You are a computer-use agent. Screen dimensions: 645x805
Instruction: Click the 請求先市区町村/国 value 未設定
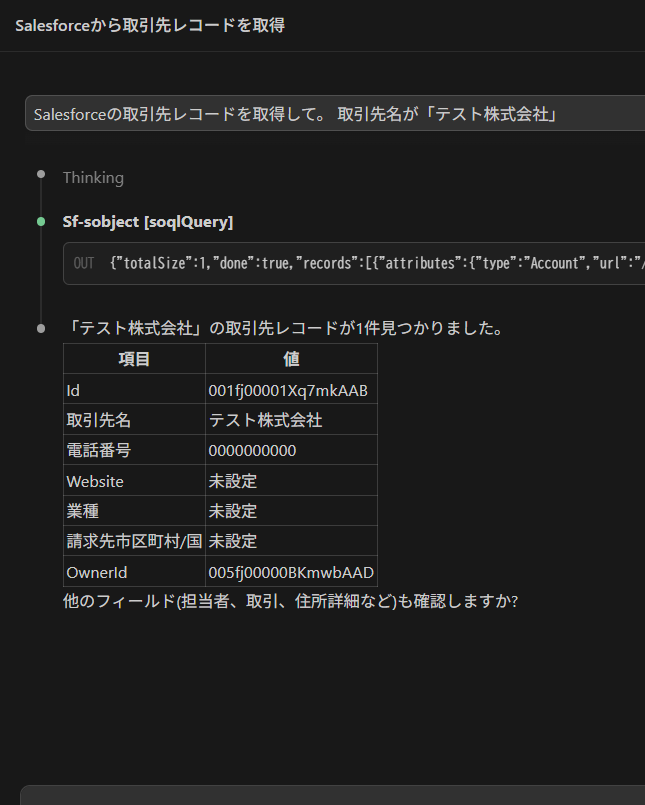click(x=233, y=541)
